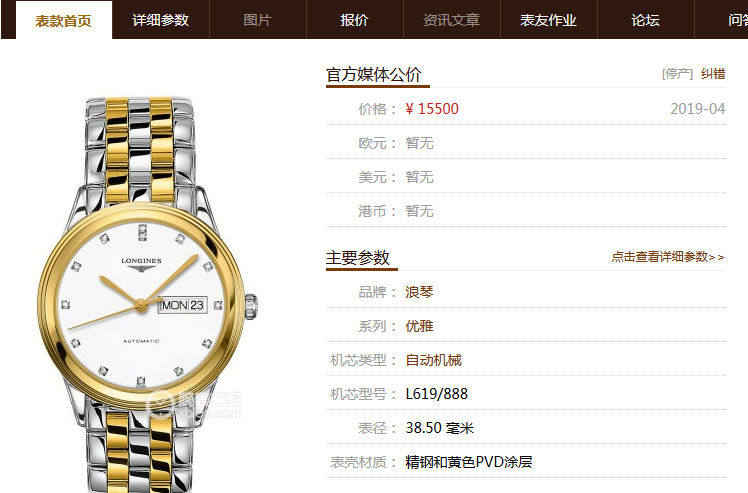
Task: Go to the 报价 tab
Action: [x=354, y=20]
